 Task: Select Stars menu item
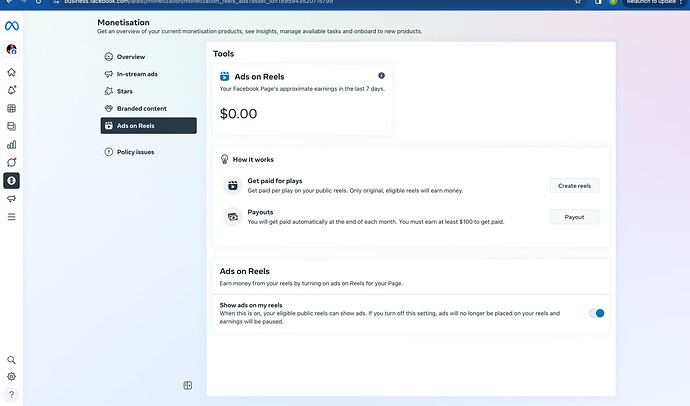coord(149,91)
